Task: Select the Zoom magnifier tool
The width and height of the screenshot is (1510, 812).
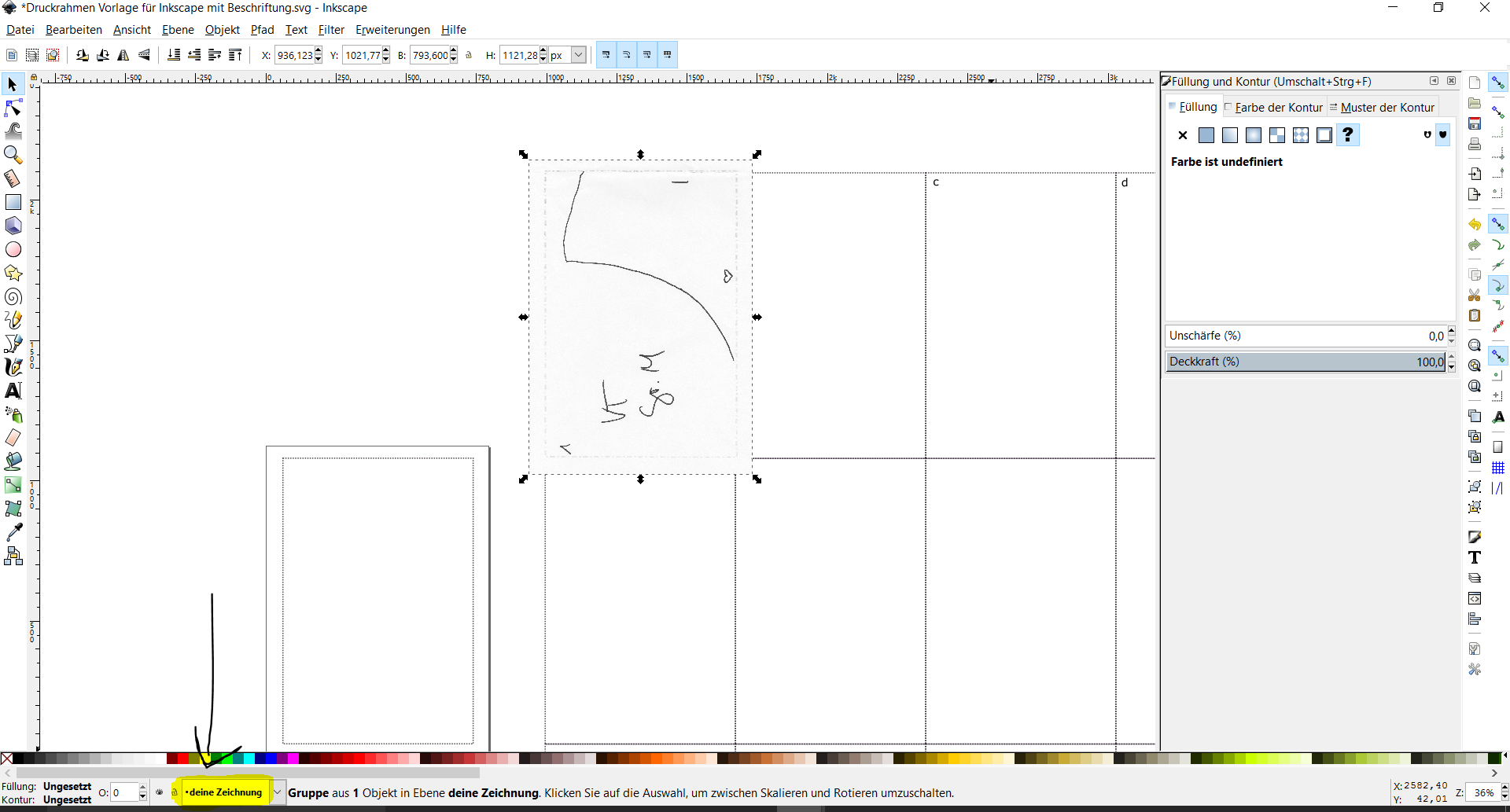Action: 13,155
